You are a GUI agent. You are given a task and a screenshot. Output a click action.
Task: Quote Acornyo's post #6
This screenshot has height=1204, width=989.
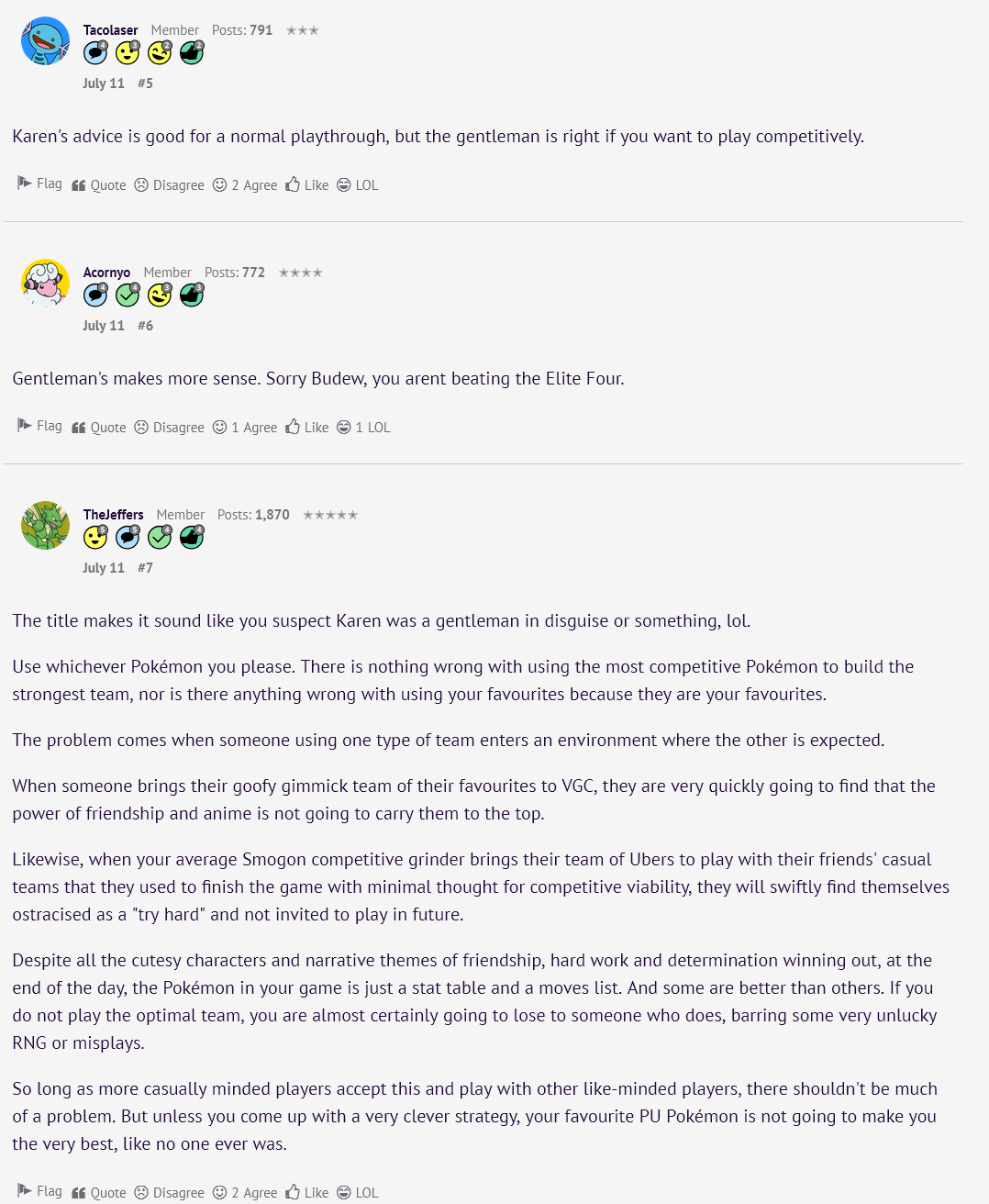coord(99,428)
